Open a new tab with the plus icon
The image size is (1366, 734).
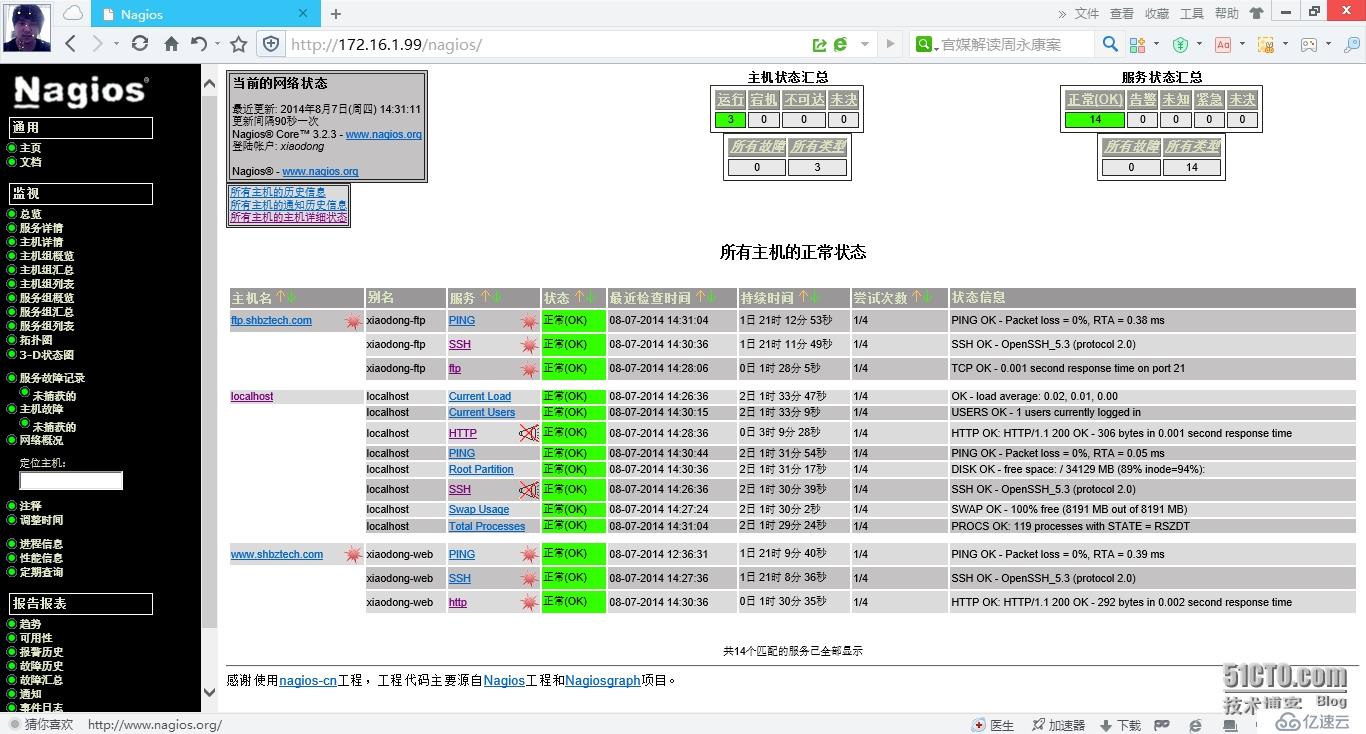[336, 14]
